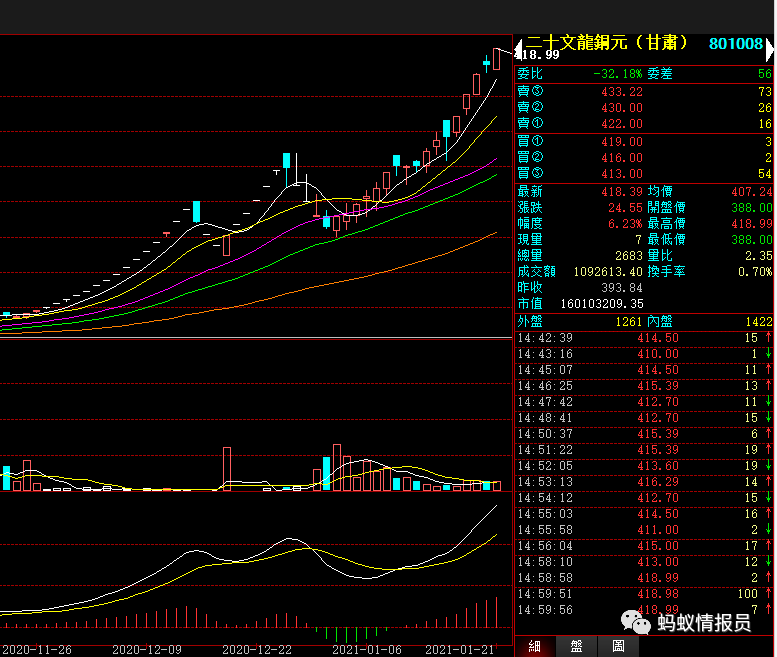Select the trade row at 14:46:25
Image resolution: width=777 pixels, height=657 pixels.
(x=644, y=385)
